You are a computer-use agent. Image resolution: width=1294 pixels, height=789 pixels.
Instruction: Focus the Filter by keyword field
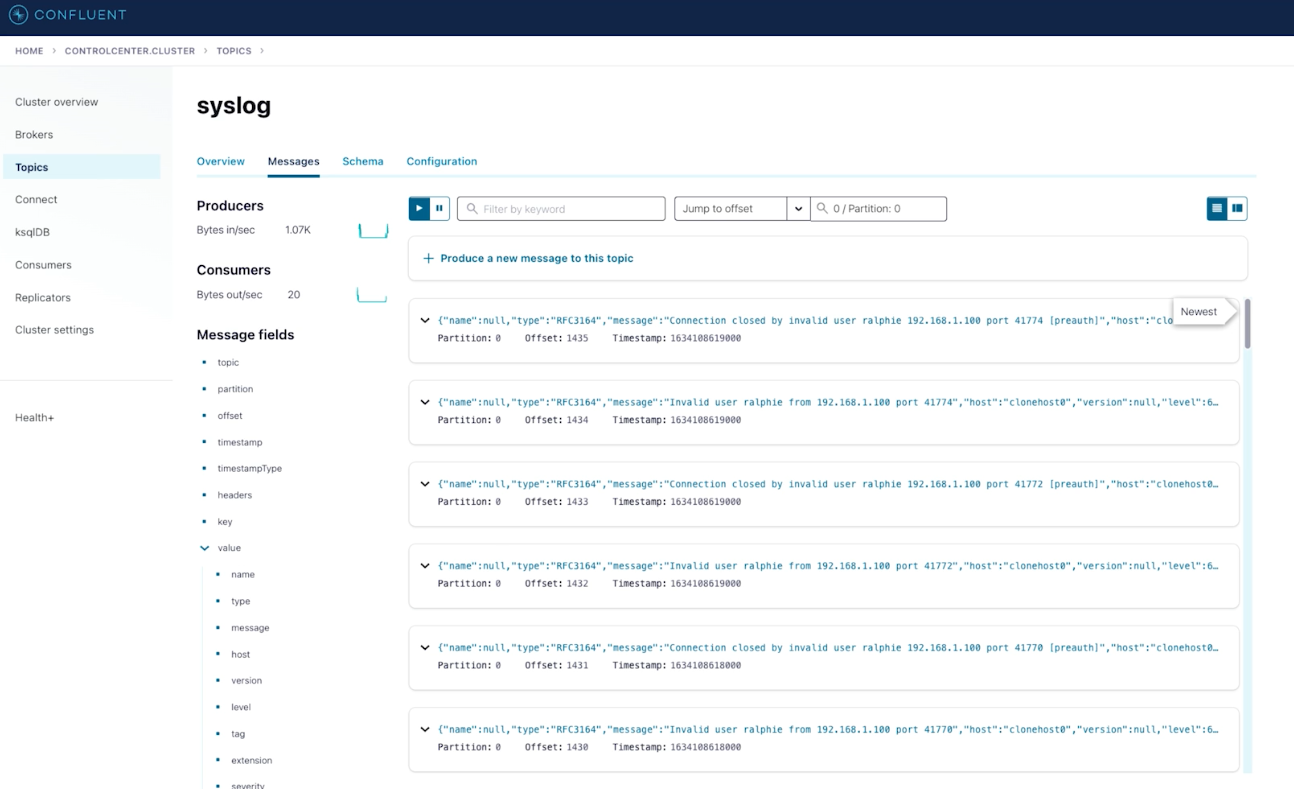click(x=562, y=208)
